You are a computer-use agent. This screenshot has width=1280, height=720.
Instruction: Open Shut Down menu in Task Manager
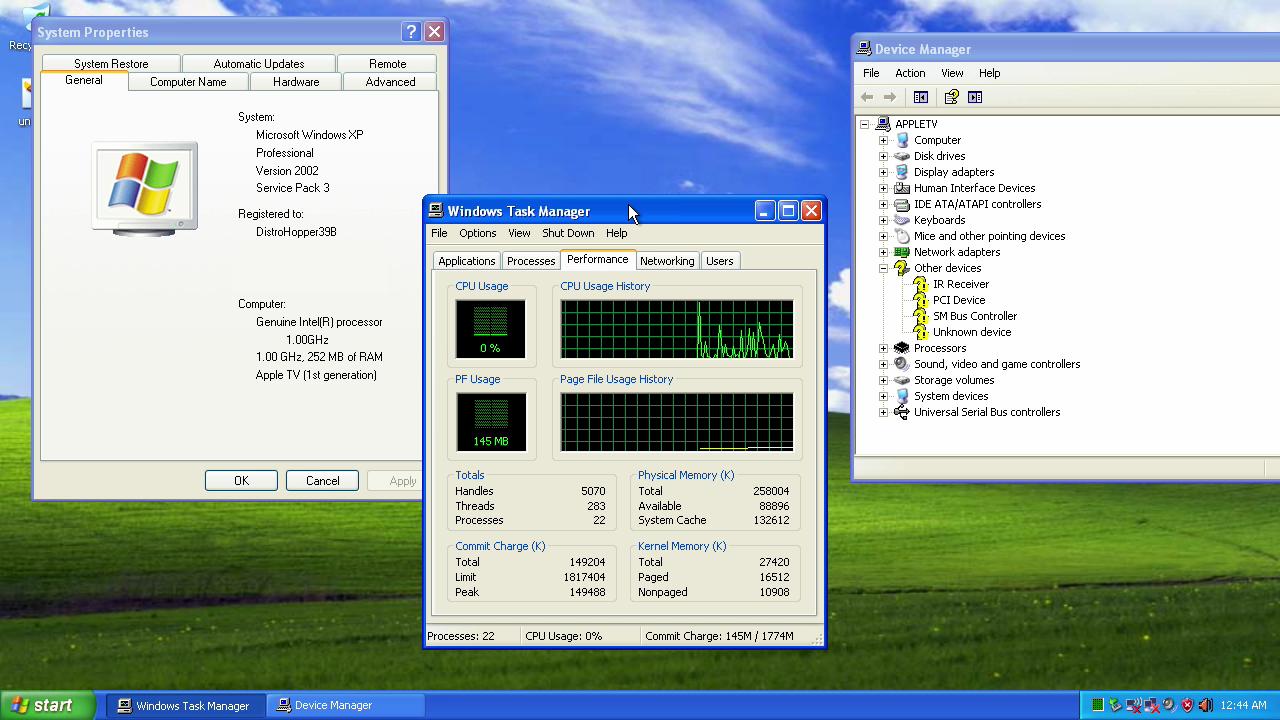pos(568,233)
